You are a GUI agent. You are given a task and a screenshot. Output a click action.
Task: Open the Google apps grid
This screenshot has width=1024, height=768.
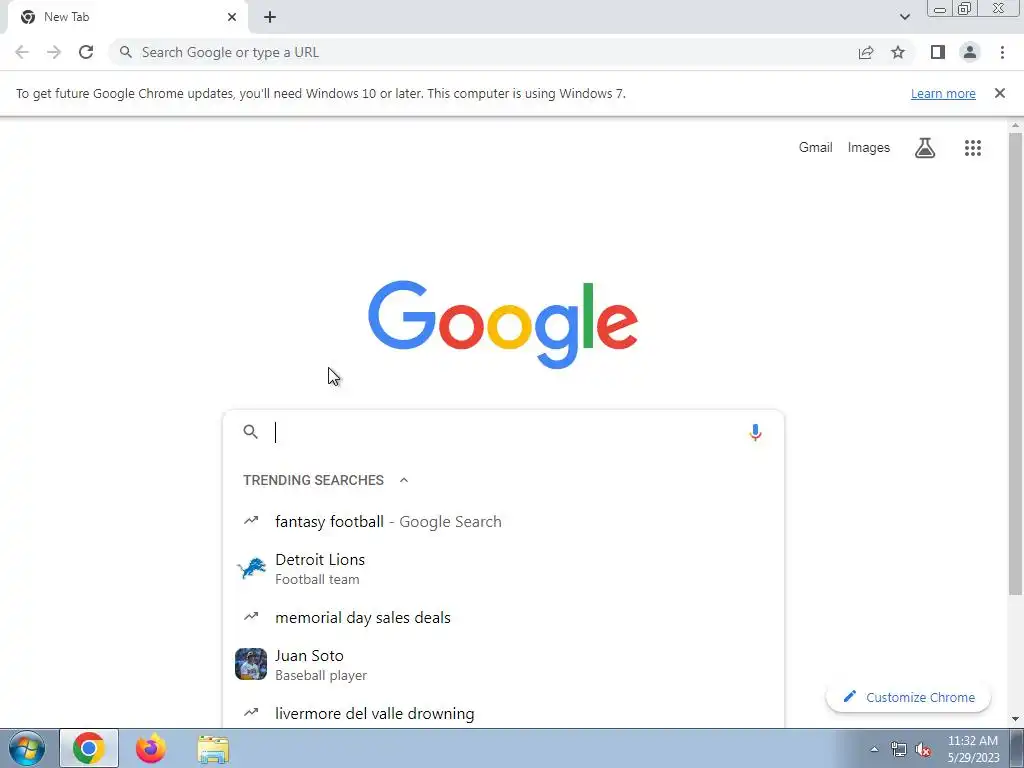pos(973,148)
